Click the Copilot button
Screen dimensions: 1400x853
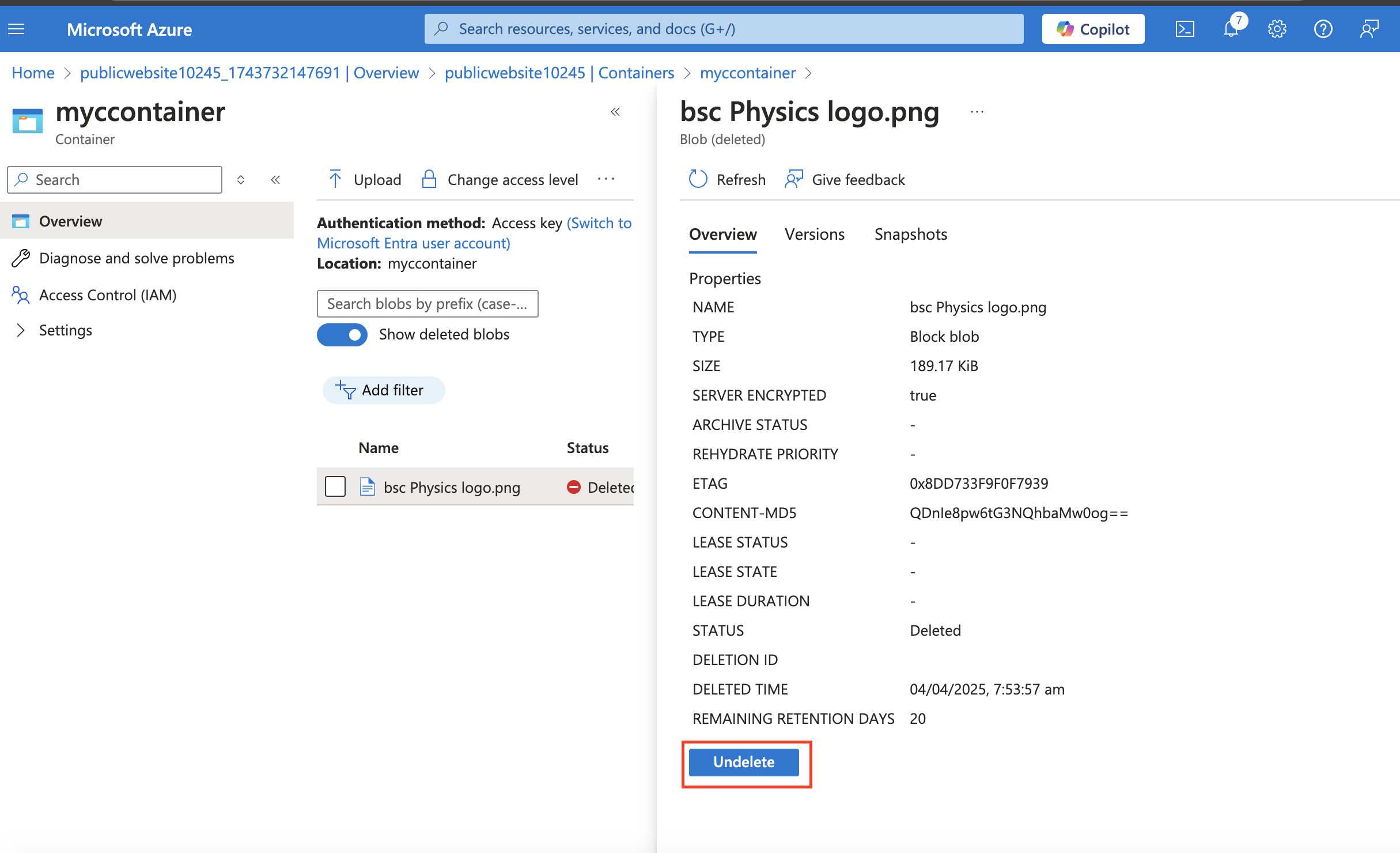(x=1093, y=29)
